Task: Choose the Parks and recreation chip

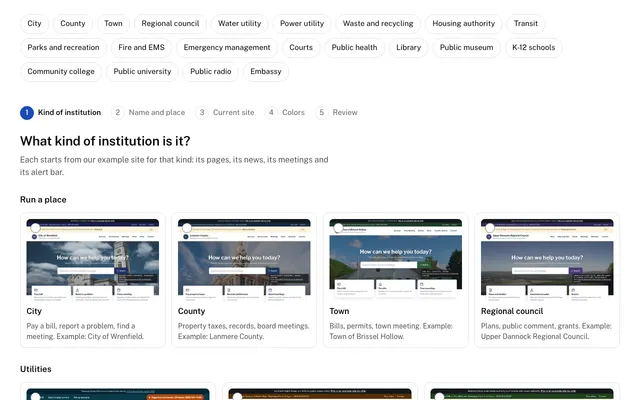Action: pyautogui.click(x=63, y=48)
